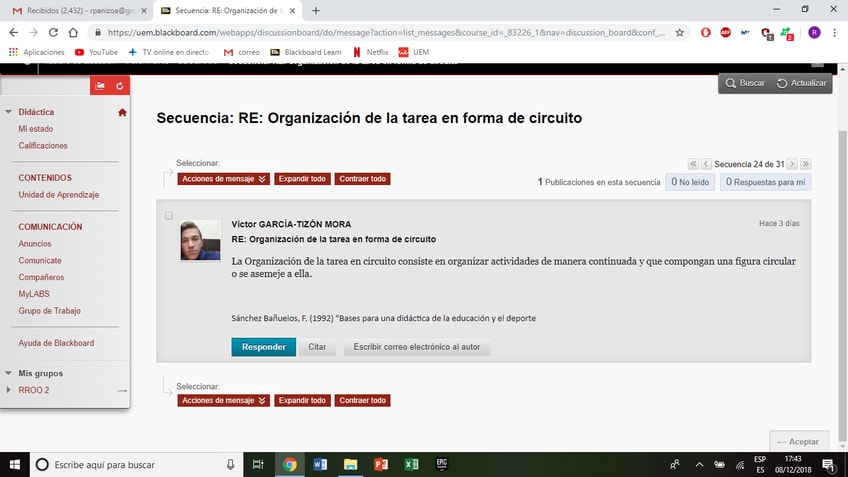Viewport: 848px width, 477px height.
Task: Open UEM bookmark
Action: (414, 52)
